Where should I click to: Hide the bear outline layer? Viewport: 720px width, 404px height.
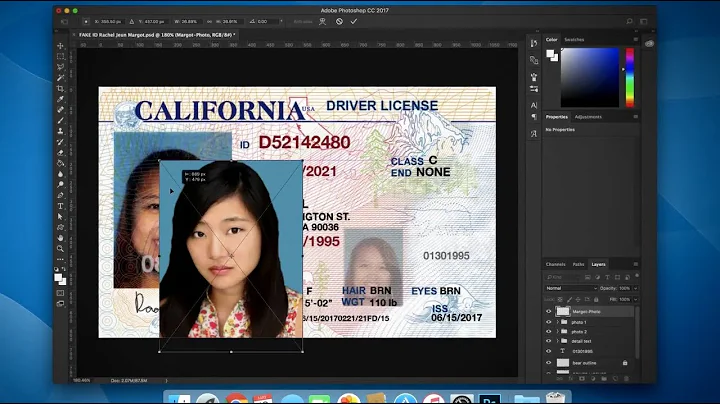548,363
